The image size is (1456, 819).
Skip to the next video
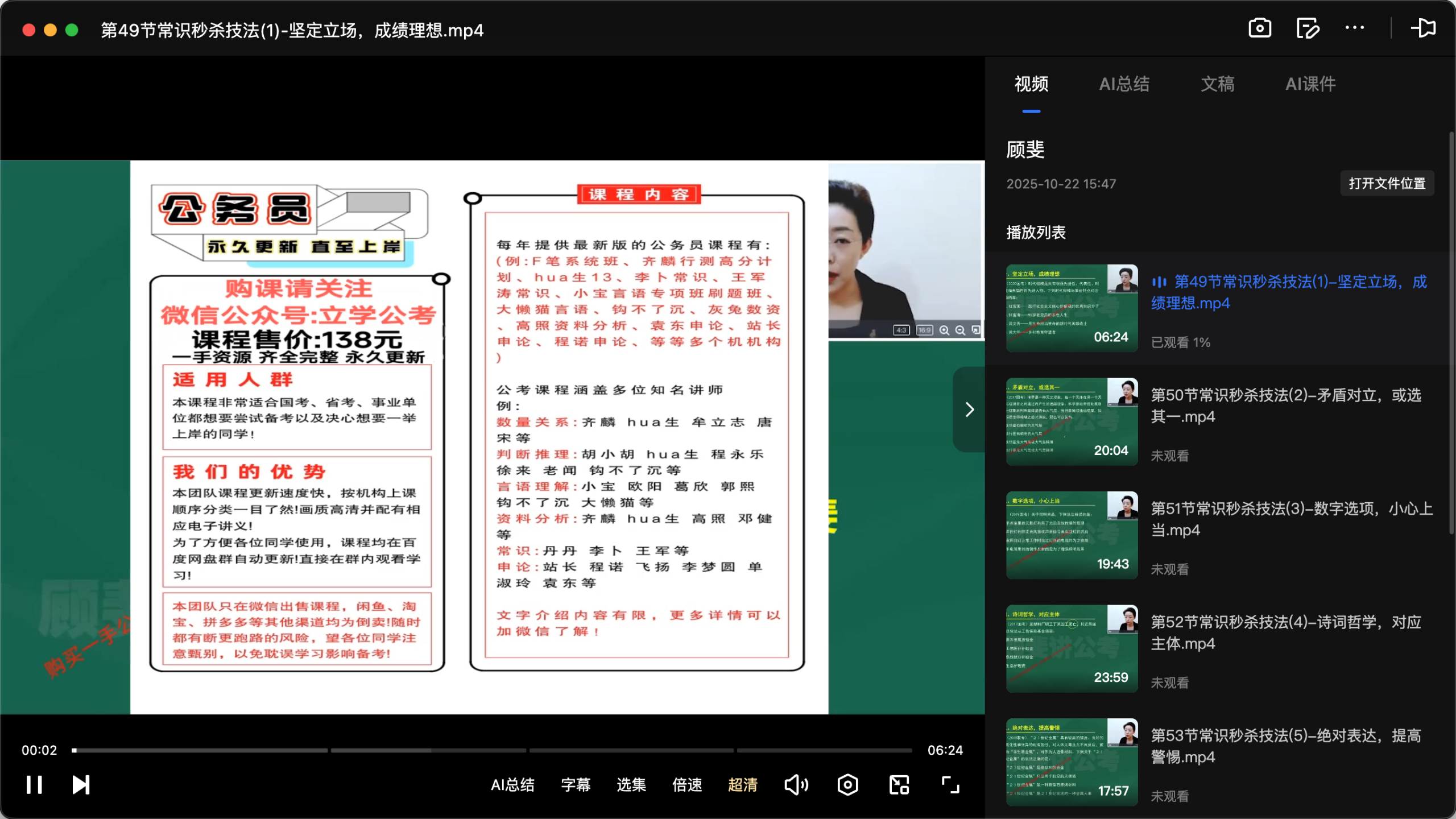coord(80,785)
